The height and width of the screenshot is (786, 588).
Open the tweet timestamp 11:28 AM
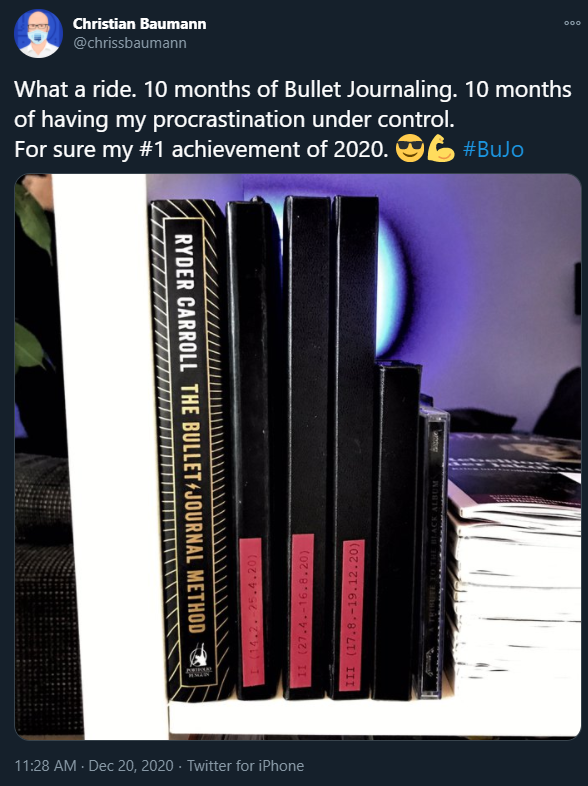coord(46,765)
